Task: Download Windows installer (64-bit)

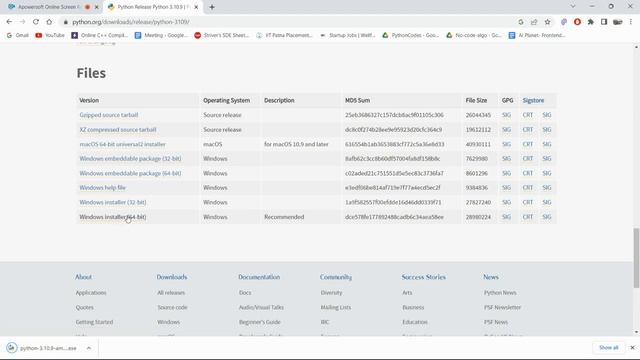Action: pyautogui.click(x=113, y=217)
